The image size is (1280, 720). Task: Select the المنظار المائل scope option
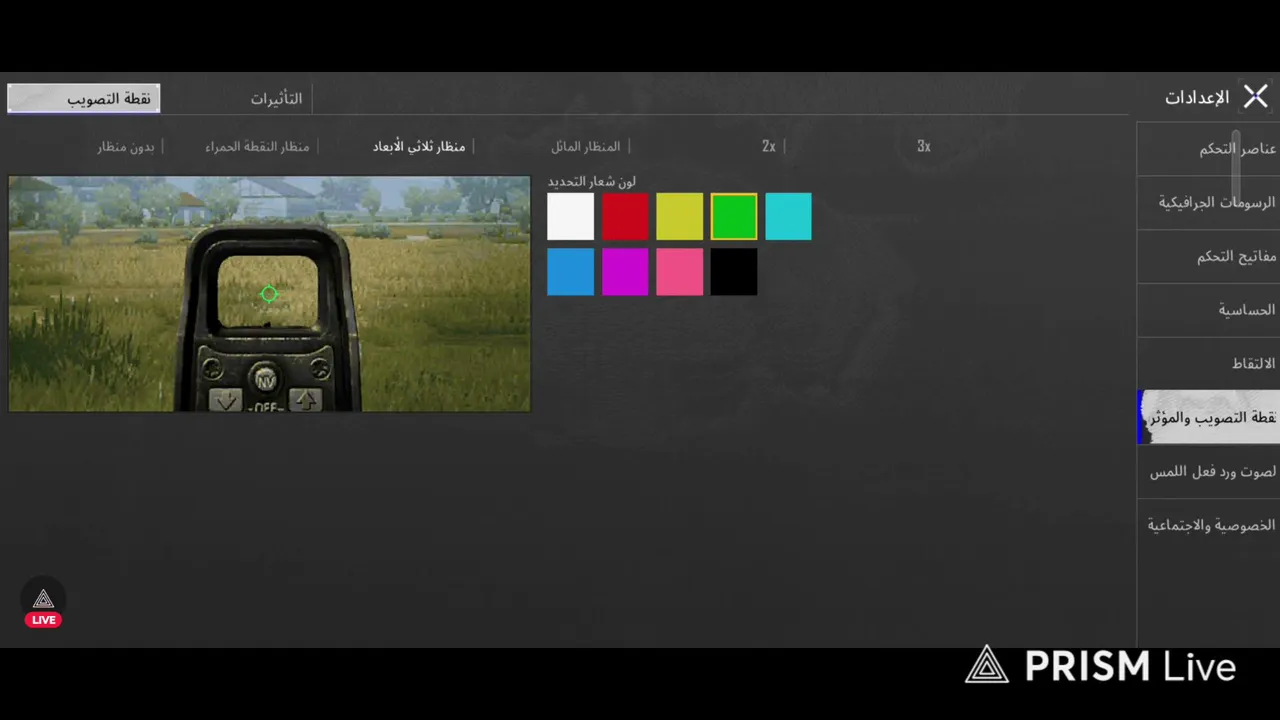pyautogui.click(x=585, y=146)
